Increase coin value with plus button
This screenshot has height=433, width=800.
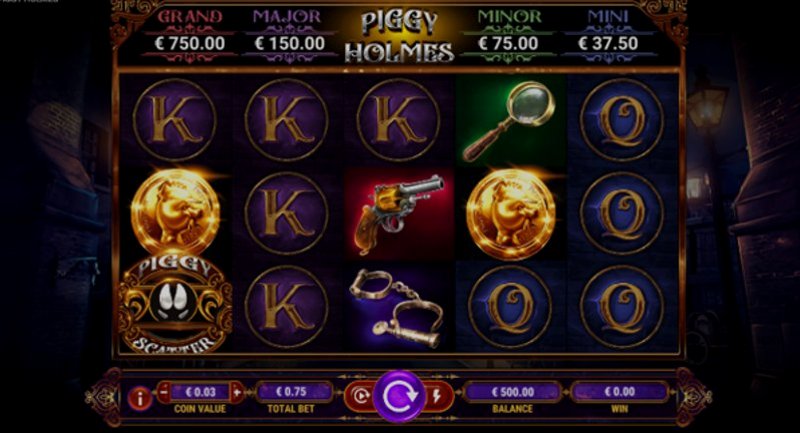237,393
